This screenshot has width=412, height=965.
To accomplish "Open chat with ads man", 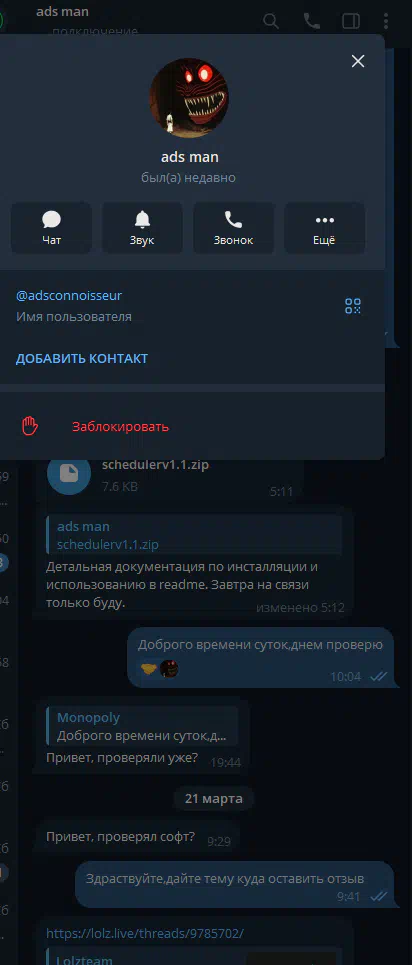I will tap(52, 228).
